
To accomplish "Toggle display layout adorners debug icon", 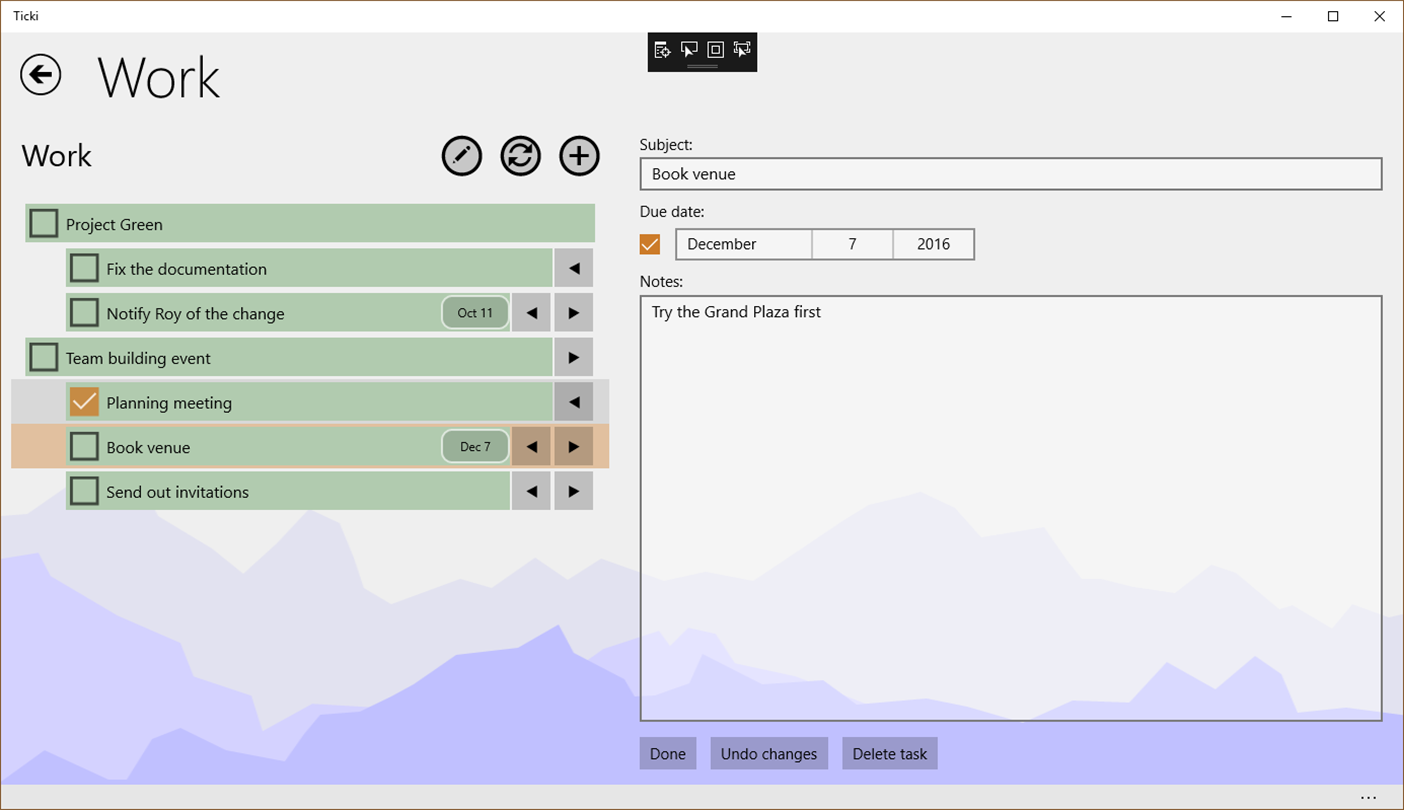I will [x=715, y=50].
